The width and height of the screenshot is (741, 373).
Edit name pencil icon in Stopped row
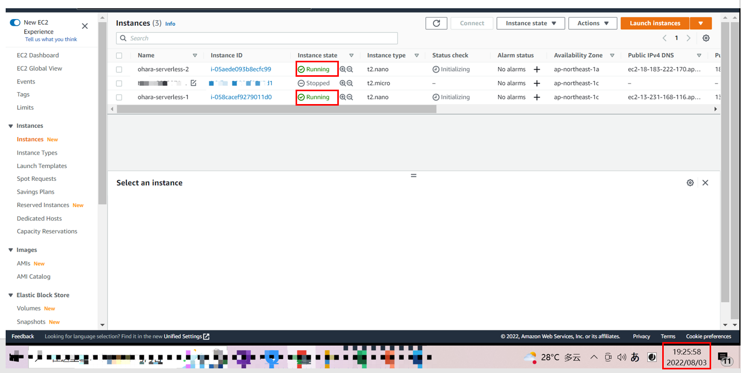[x=193, y=83]
